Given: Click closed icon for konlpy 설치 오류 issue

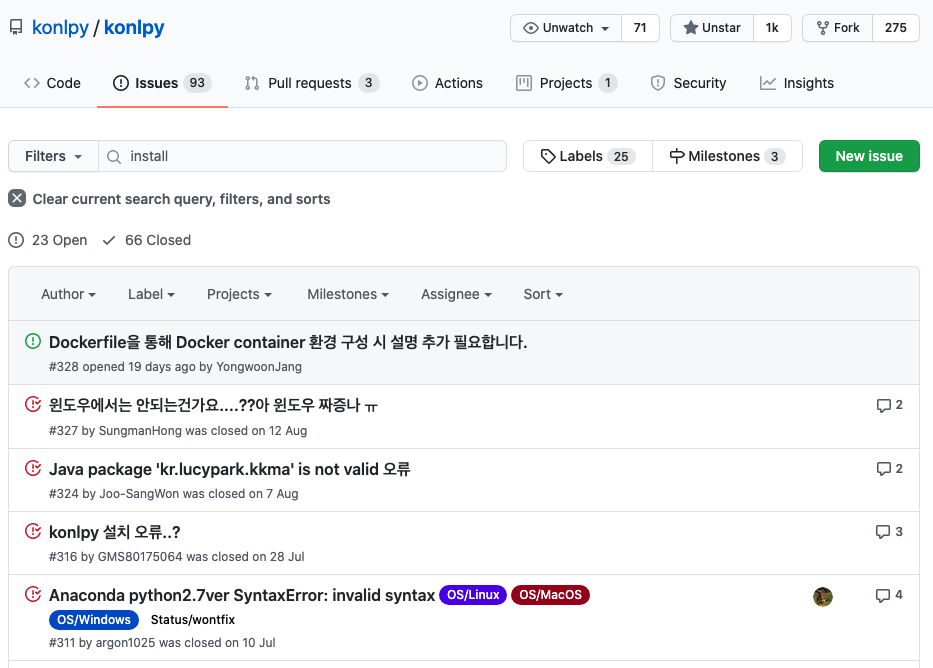Looking at the screenshot, I should (x=33, y=531).
